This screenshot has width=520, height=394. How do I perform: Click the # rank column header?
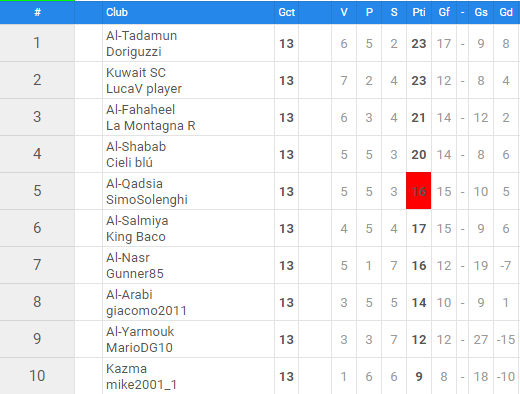(x=37, y=12)
